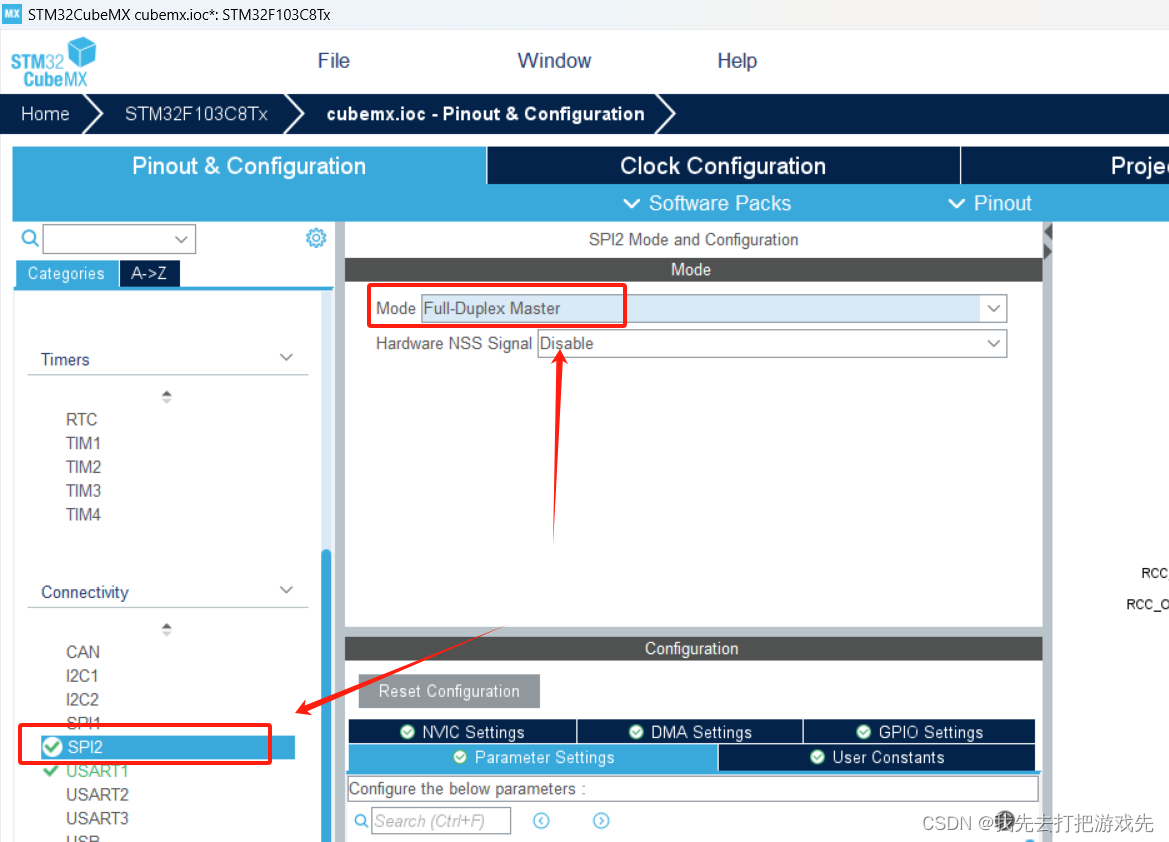1169x842 pixels.
Task: Switch to Pinout & Configuration tab
Action: point(249,166)
